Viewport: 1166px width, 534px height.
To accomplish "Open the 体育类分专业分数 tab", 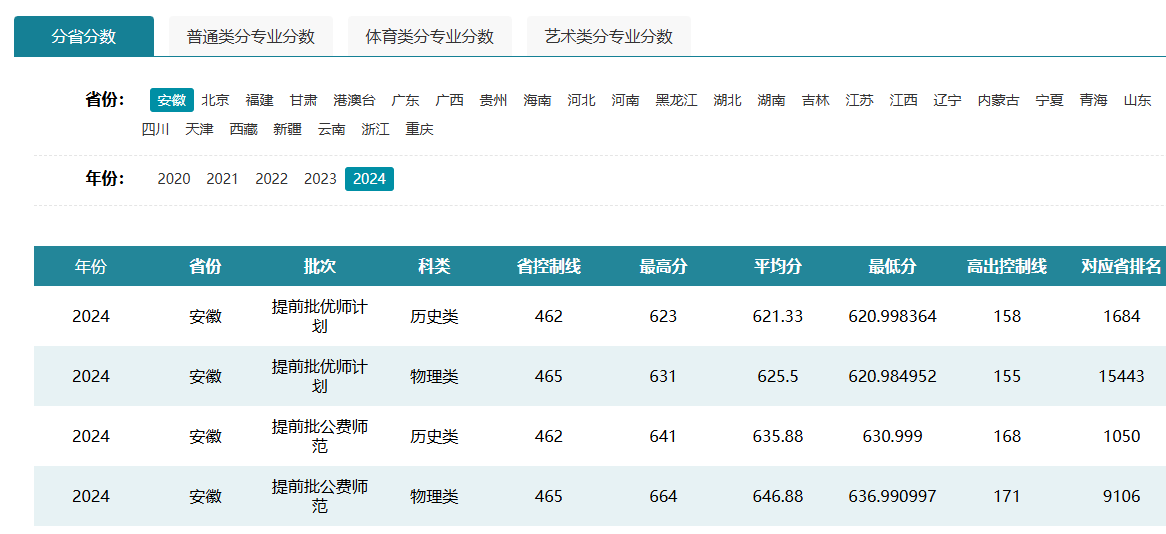I will click(429, 37).
